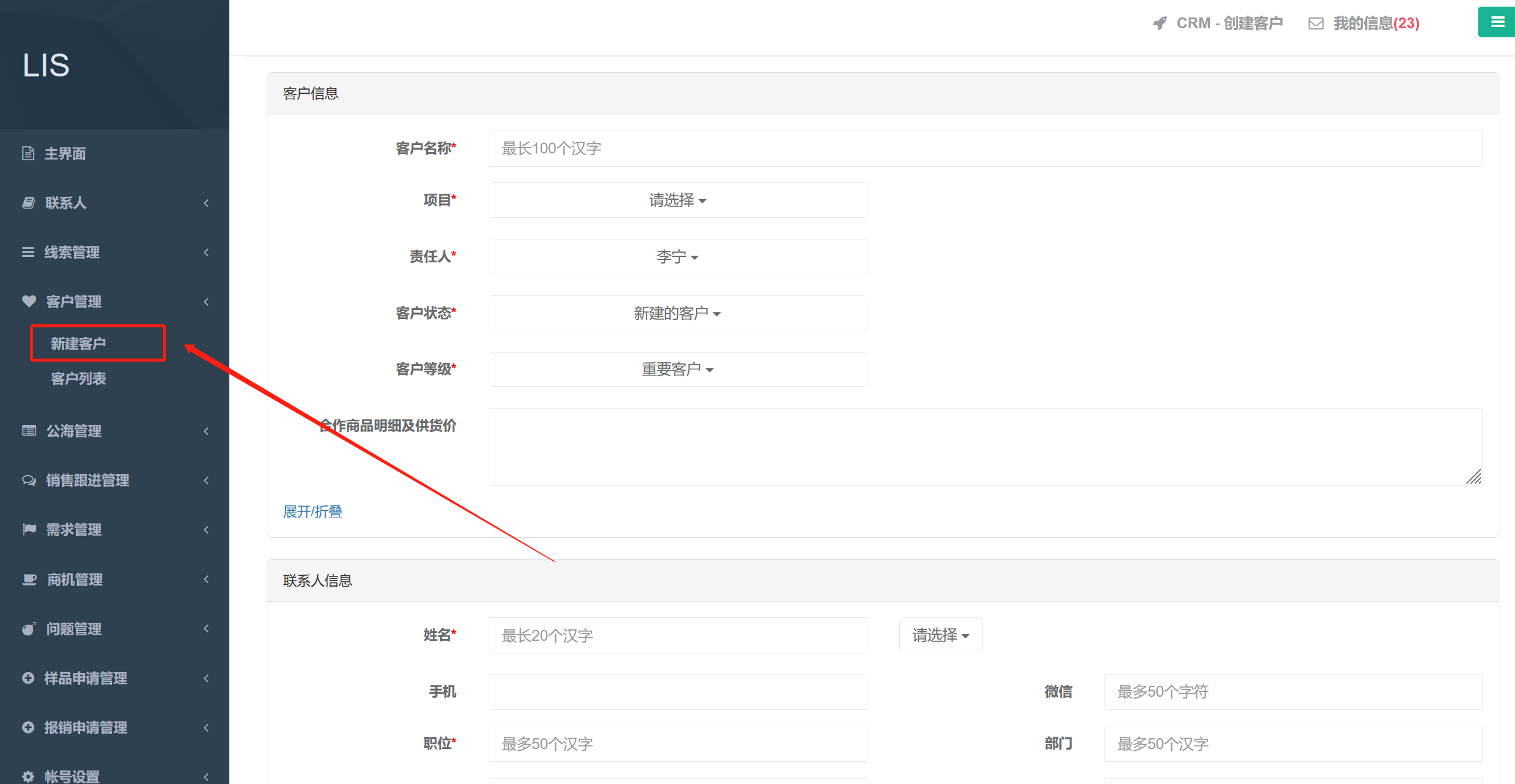Screen dimensions: 1515x784
Task: Expand the 需求管理 menu chevron
Action: coord(206,529)
